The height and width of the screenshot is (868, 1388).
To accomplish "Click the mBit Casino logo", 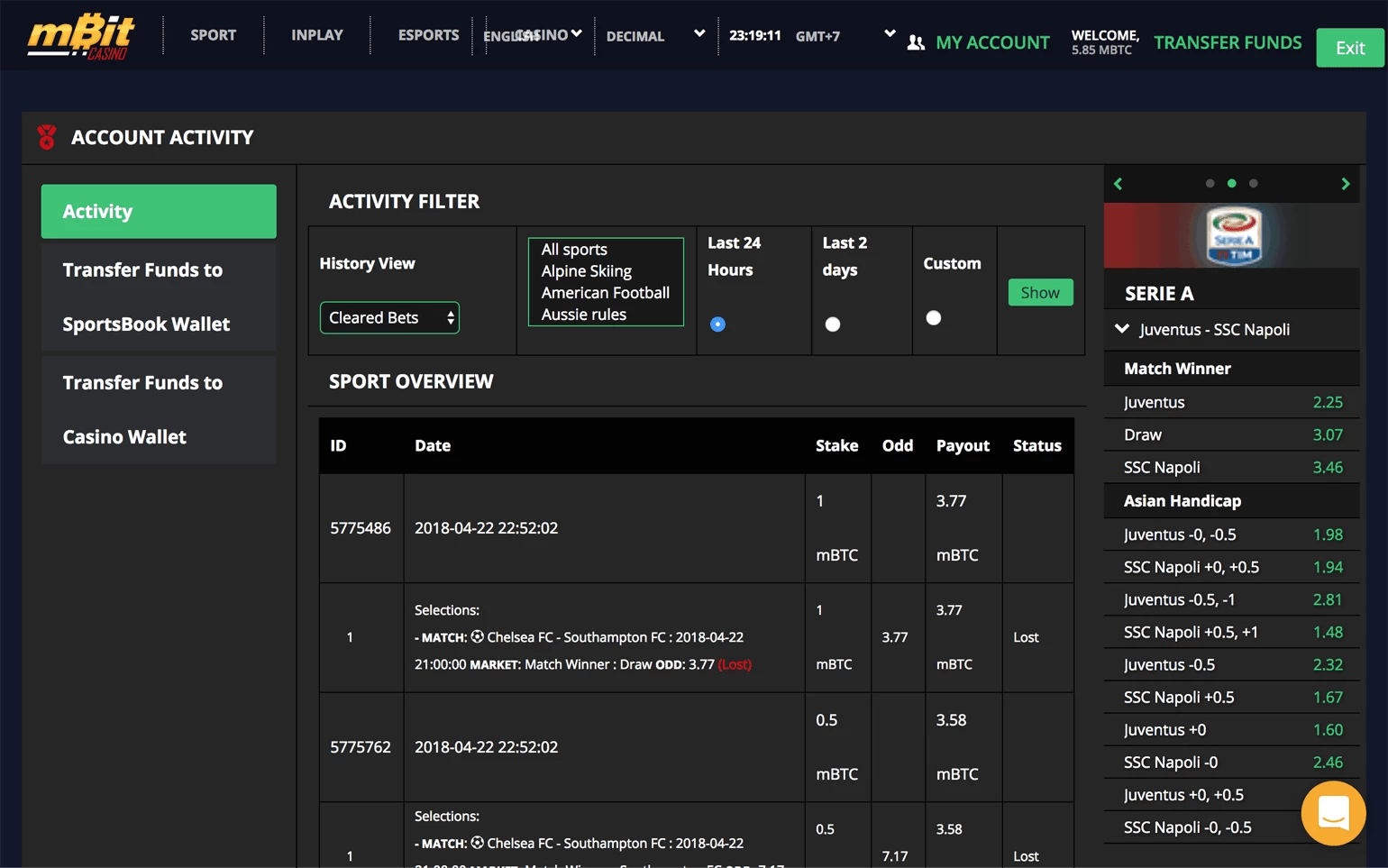I will (81, 36).
